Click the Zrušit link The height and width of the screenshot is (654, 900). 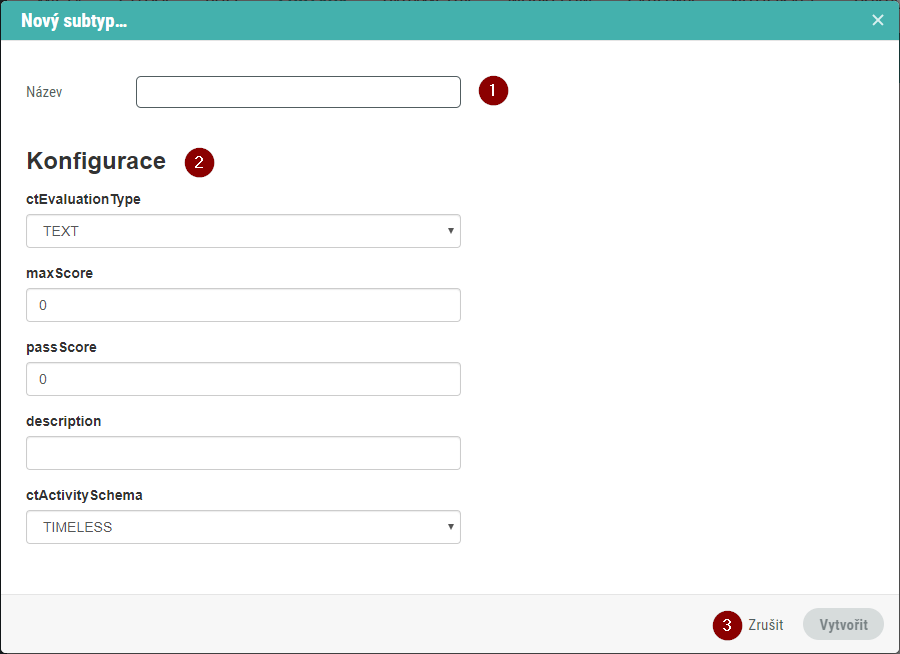point(764,625)
